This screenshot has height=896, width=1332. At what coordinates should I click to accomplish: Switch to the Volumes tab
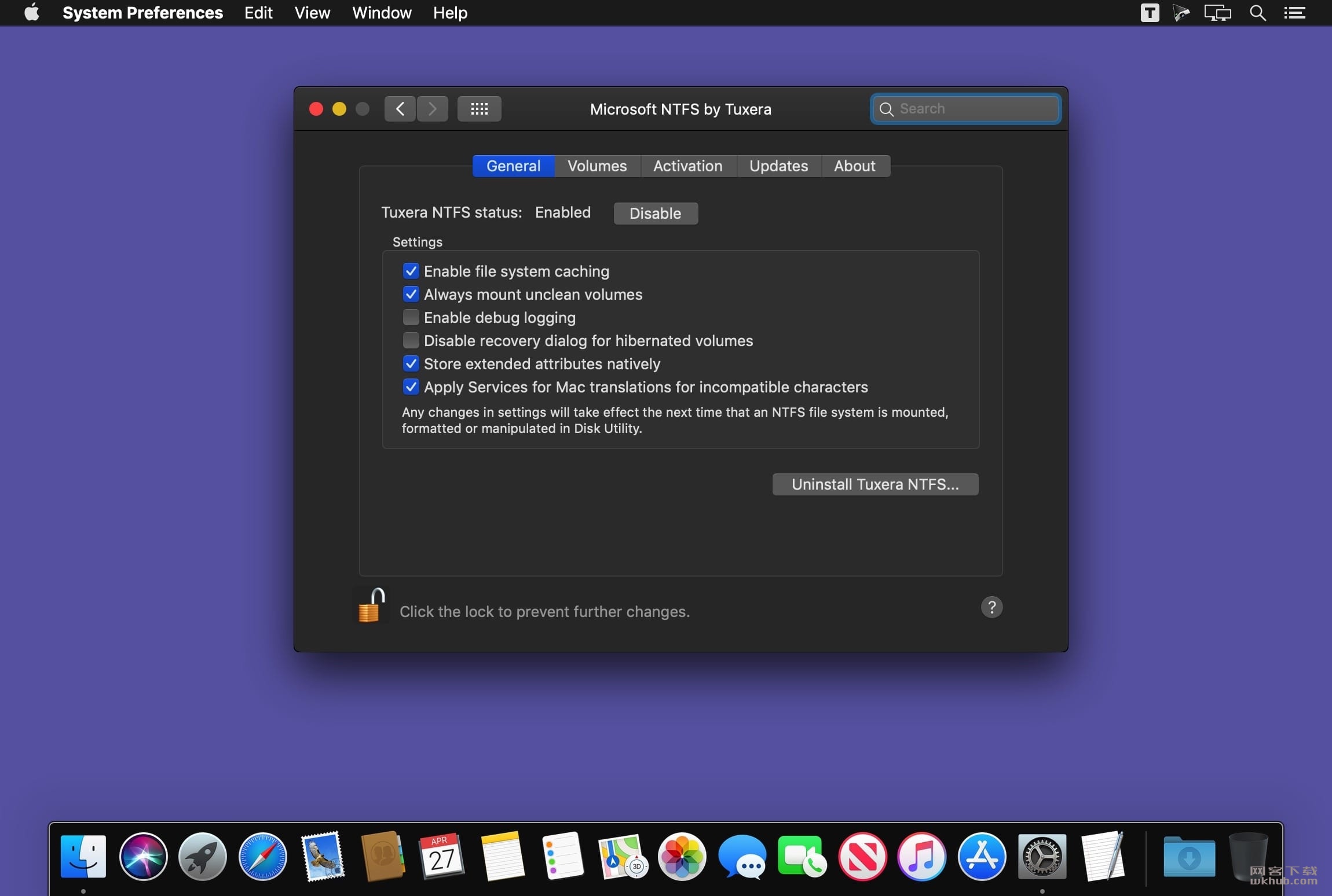597,166
